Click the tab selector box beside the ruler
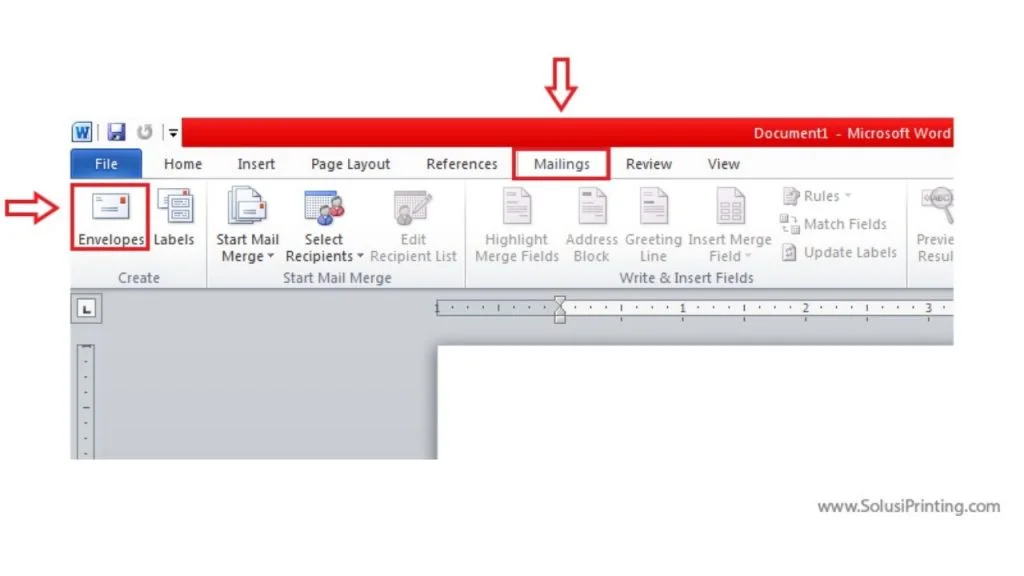The height and width of the screenshot is (576, 1024). (x=86, y=308)
